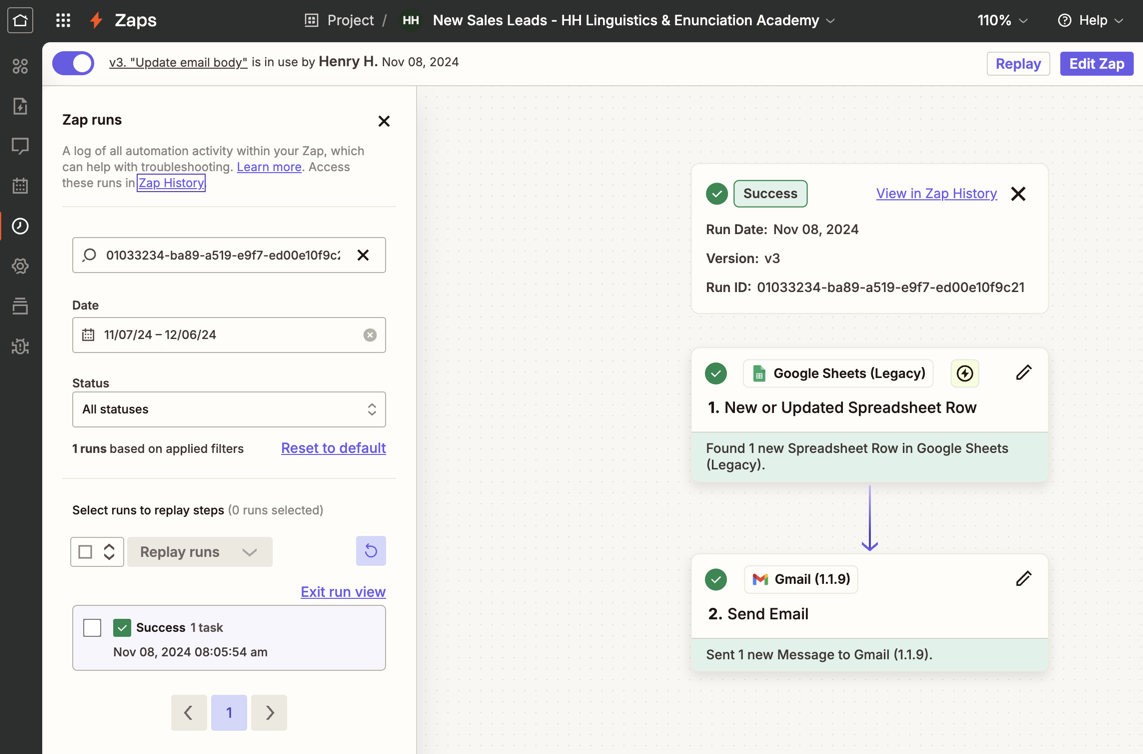
Task: Open the Replay runs dropdown
Action: [x=200, y=552]
